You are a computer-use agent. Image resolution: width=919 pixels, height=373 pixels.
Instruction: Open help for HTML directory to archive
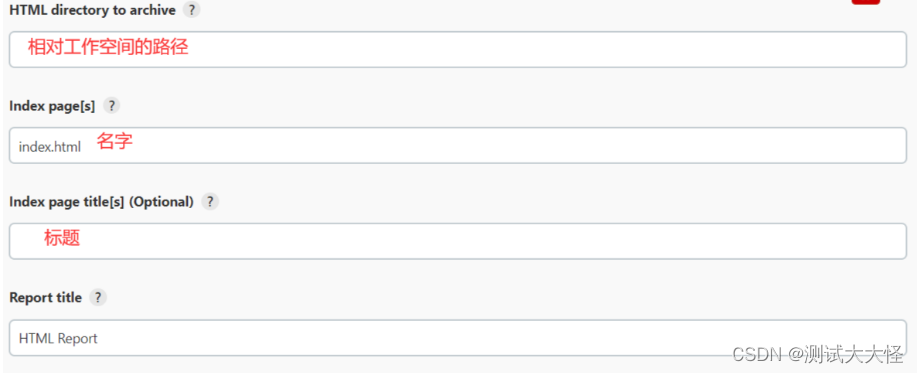tap(191, 10)
